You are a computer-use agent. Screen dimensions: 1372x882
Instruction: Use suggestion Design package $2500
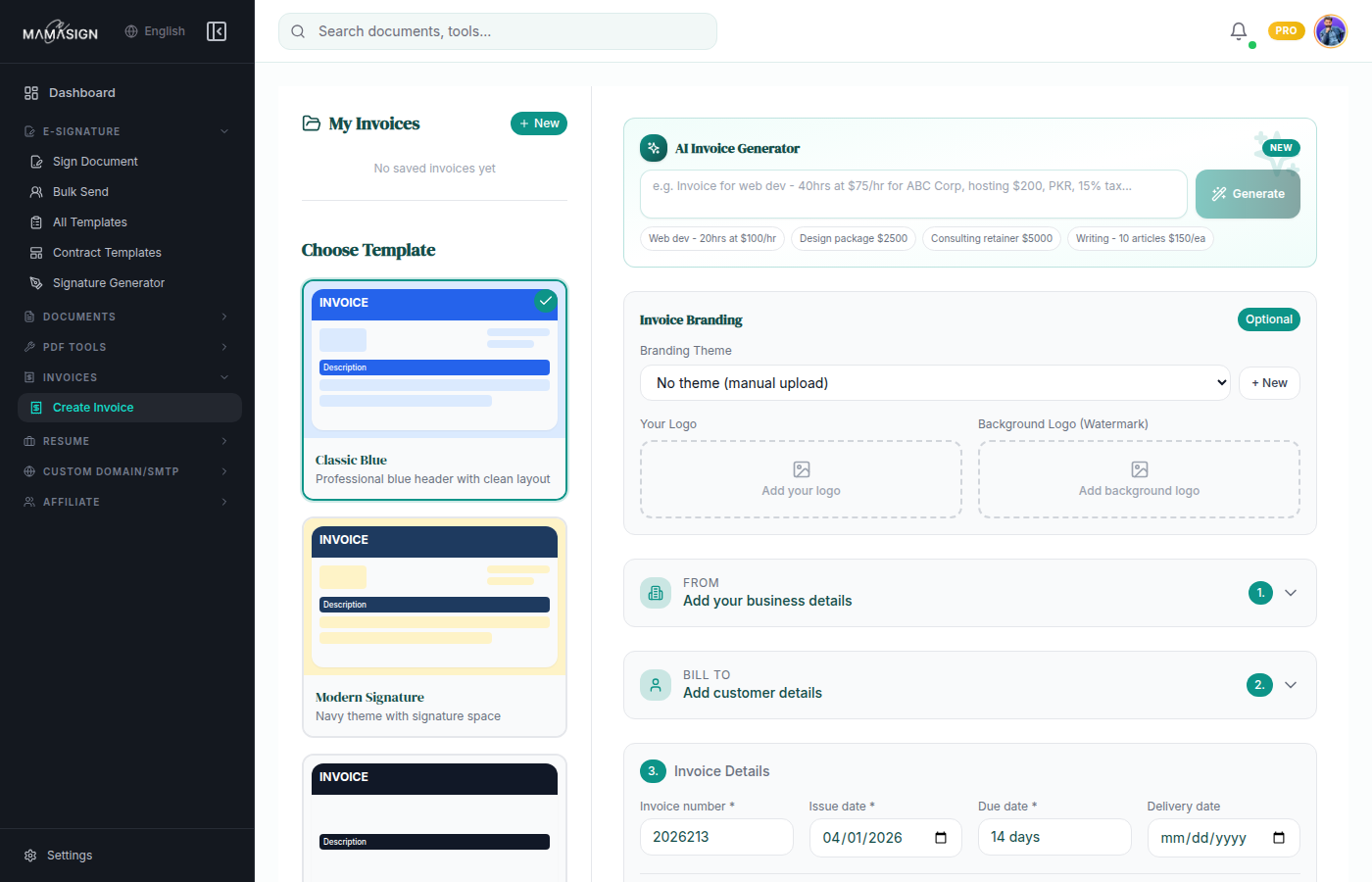click(854, 239)
